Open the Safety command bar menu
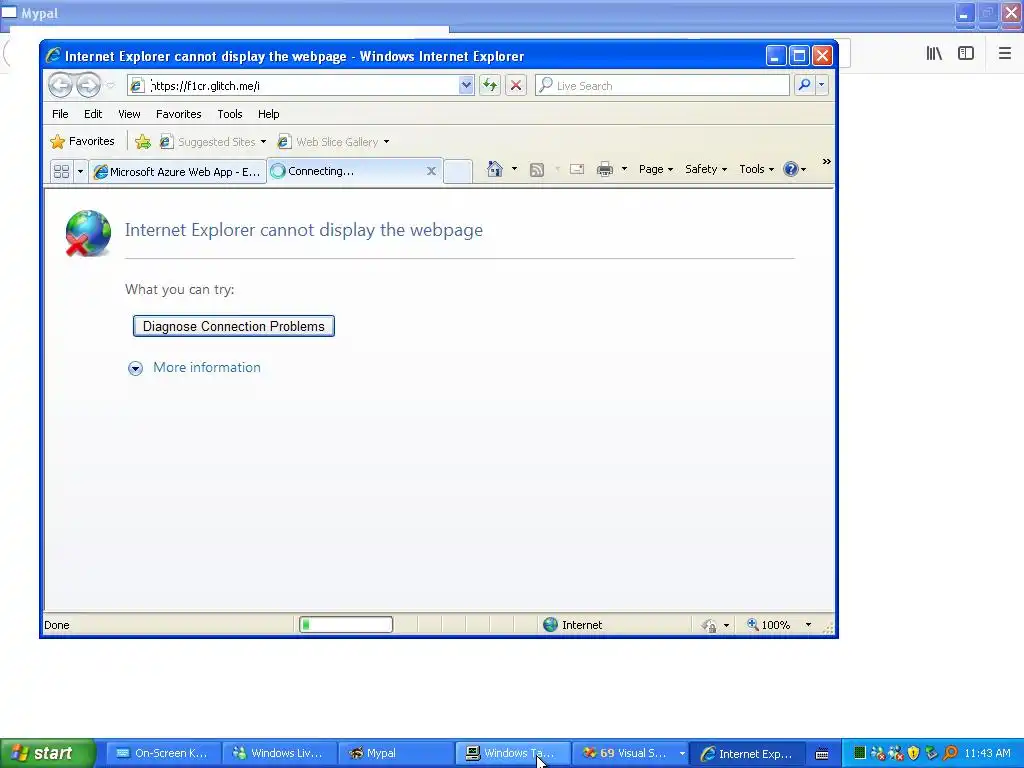 (x=706, y=169)
